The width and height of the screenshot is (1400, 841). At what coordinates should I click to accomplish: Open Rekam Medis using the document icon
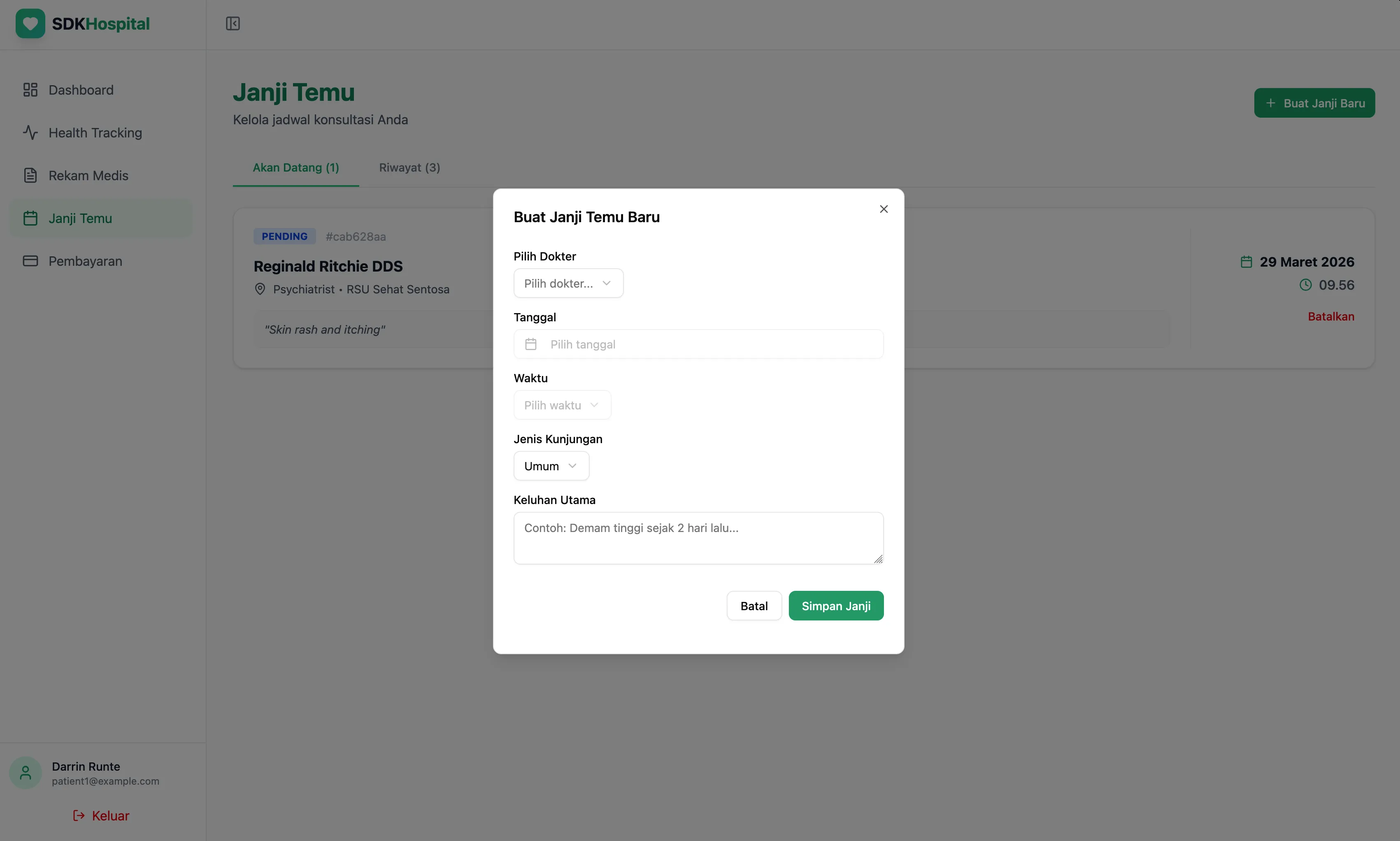coord(30,175)
